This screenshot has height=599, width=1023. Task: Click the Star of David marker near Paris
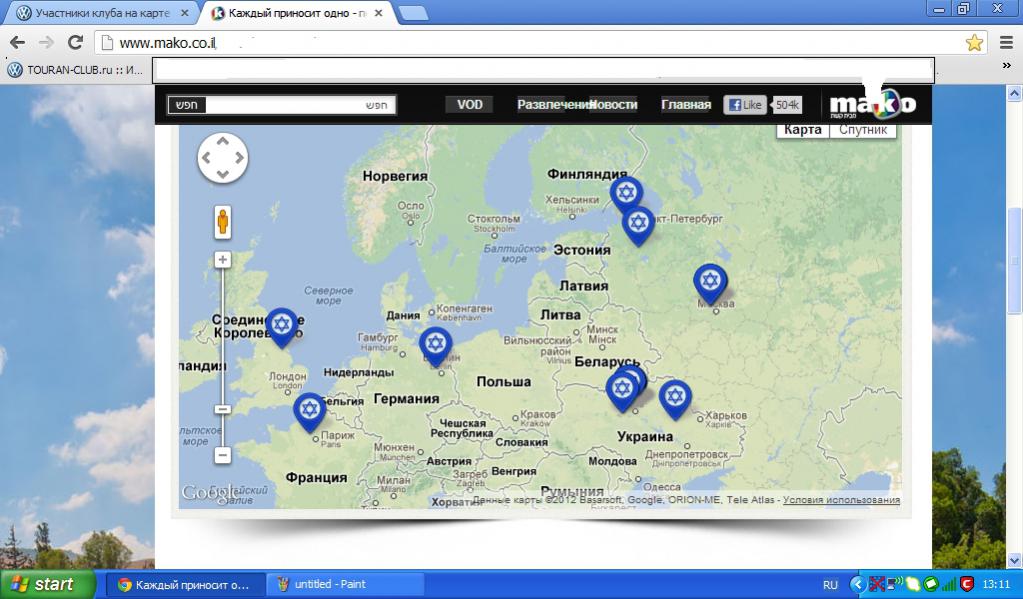[x=309, y=411]
